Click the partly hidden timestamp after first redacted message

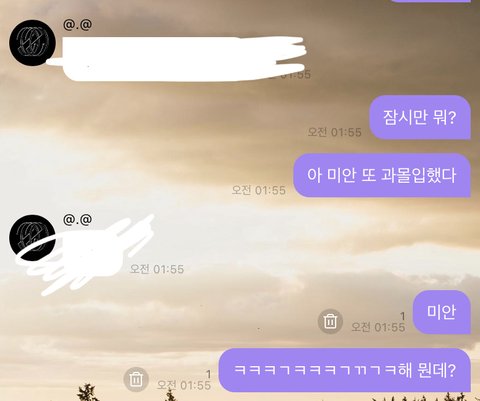click(x=293, y=75)
